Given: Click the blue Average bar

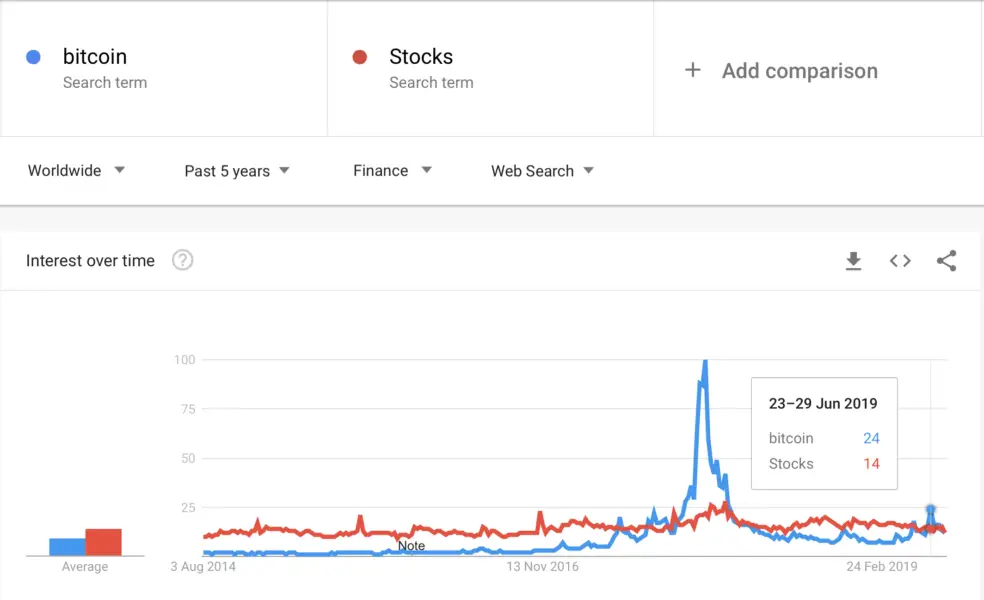Looking at the screenshot, I should click(x=67, y=547).
